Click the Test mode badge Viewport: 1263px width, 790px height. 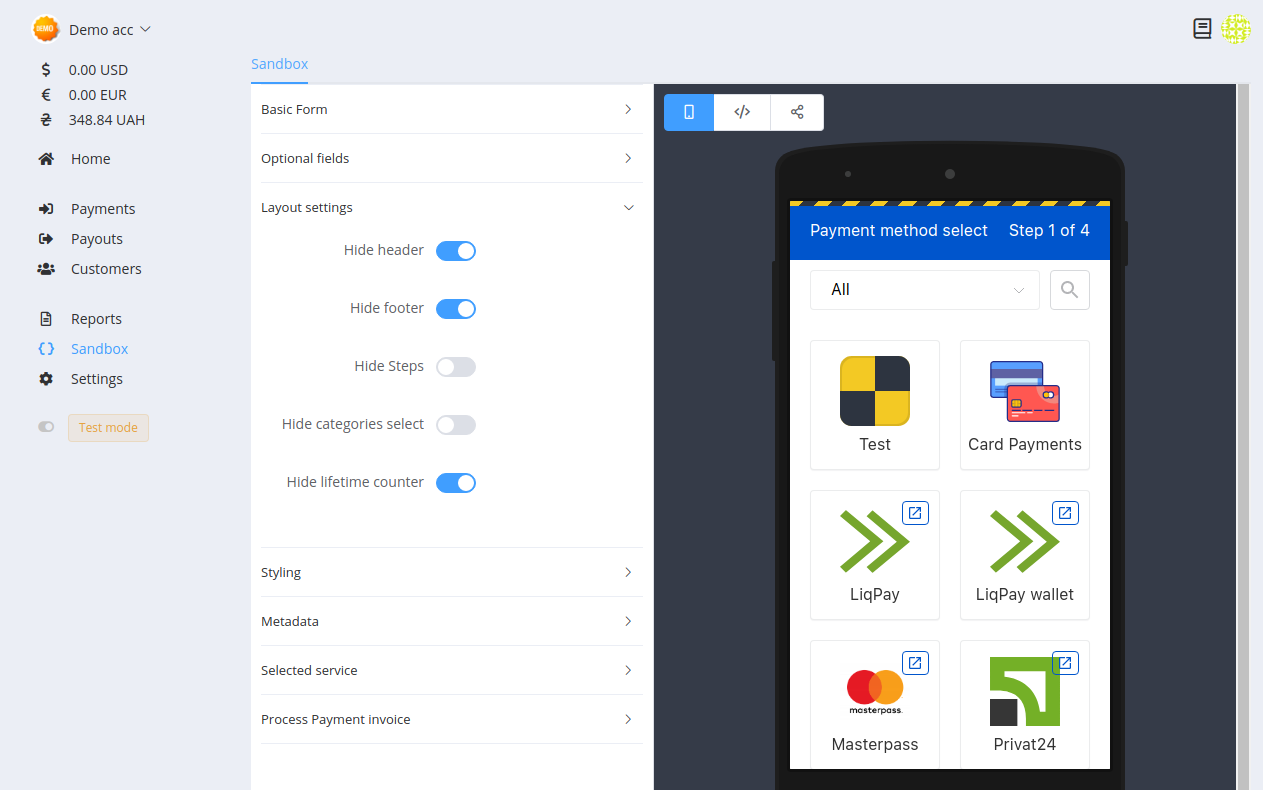pyautogui.click(x=108, y=428)
